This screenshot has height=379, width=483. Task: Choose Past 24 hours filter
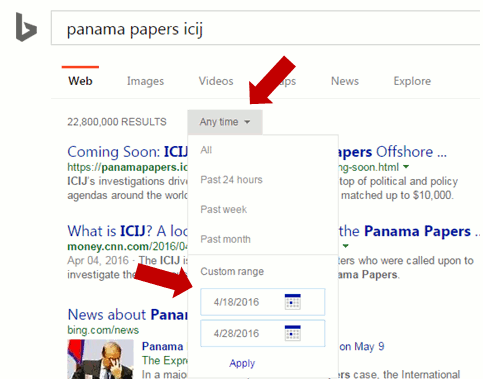pyautogui.click(x=231, y=180)
